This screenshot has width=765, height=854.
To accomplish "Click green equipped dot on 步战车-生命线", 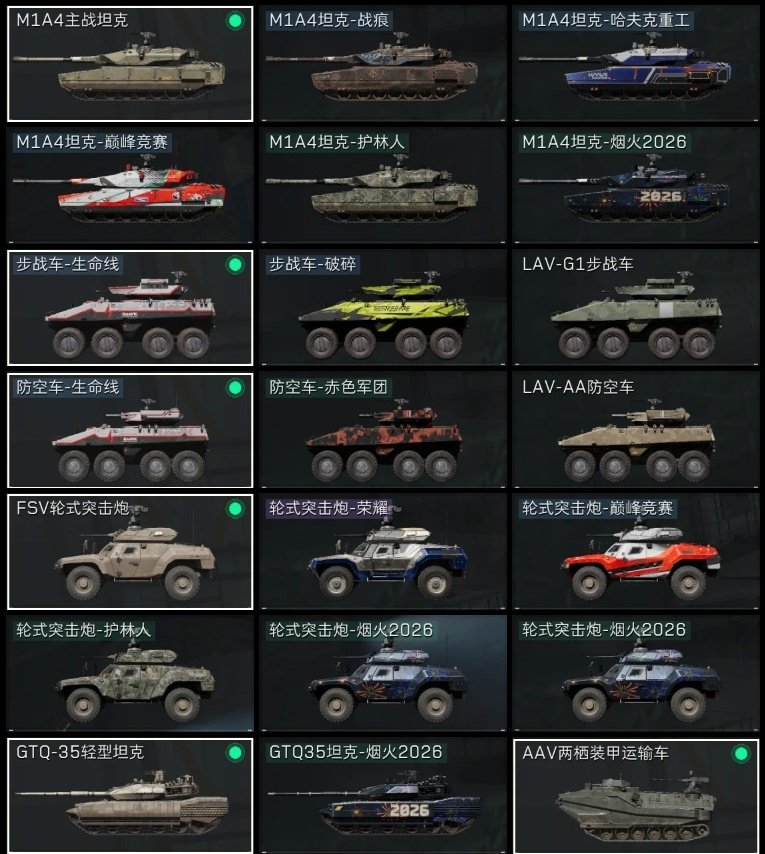I will pyautogui.click(x=235, y=265).
